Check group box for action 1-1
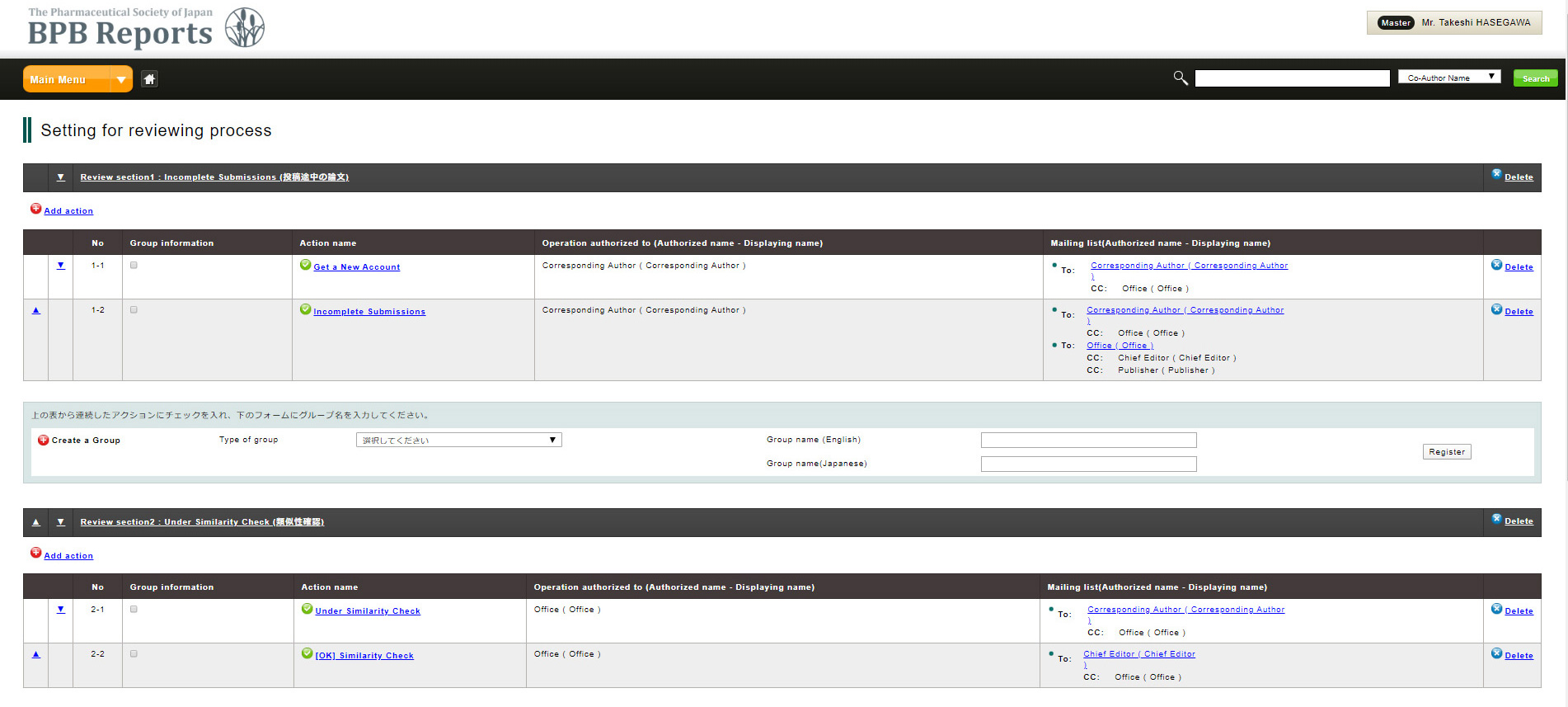The height and width of the screenshot is (707, 1568). coord(134,265)
